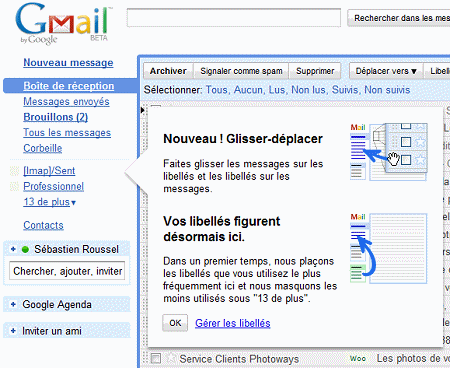The height and width of the screenshot is (368, 450).
Task: Open the Service Clients Photoways message
Action: [239, 359]
